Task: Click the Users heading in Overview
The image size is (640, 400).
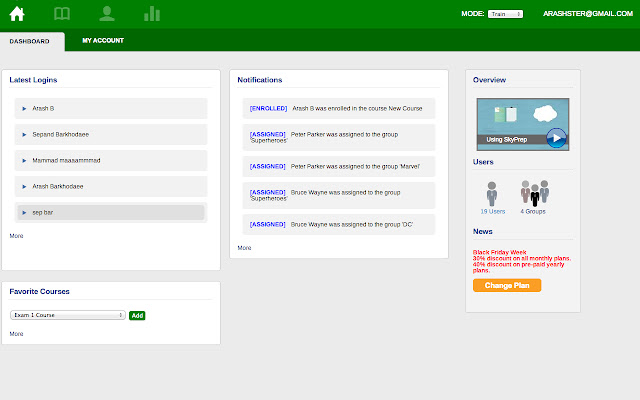Action: [x=483, y=162]
